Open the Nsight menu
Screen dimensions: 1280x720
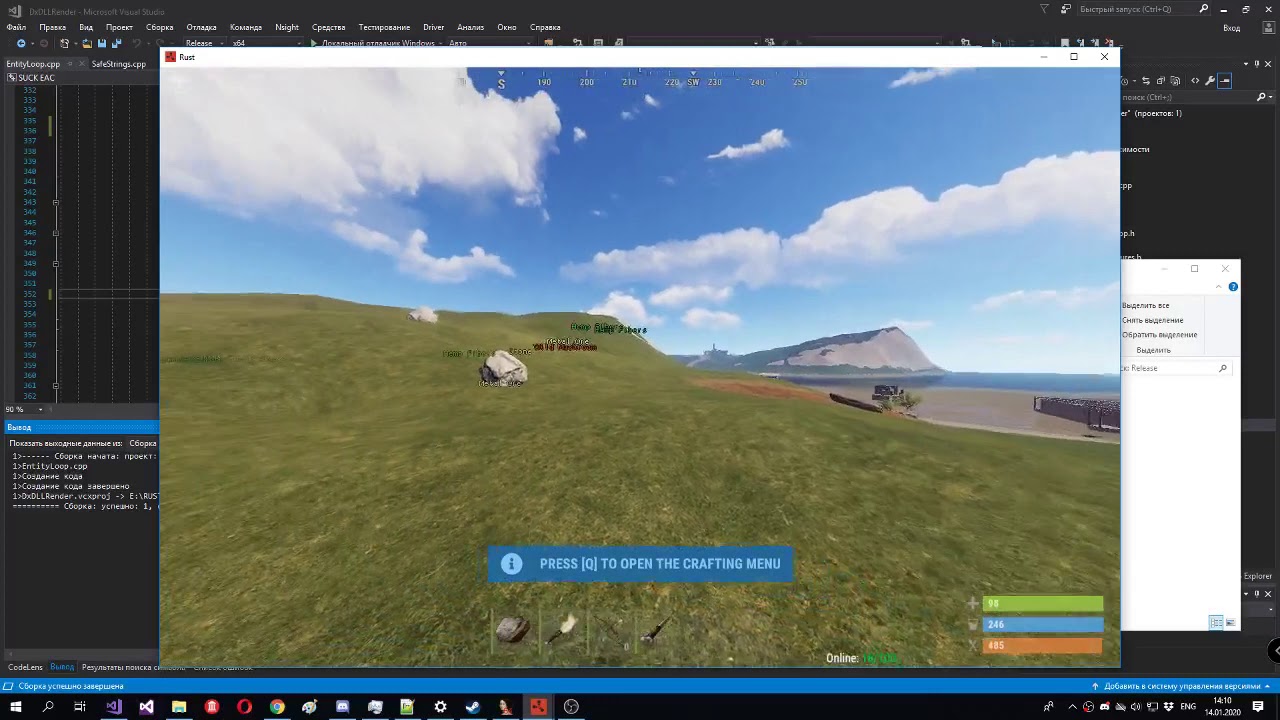[x=287, y=27]
